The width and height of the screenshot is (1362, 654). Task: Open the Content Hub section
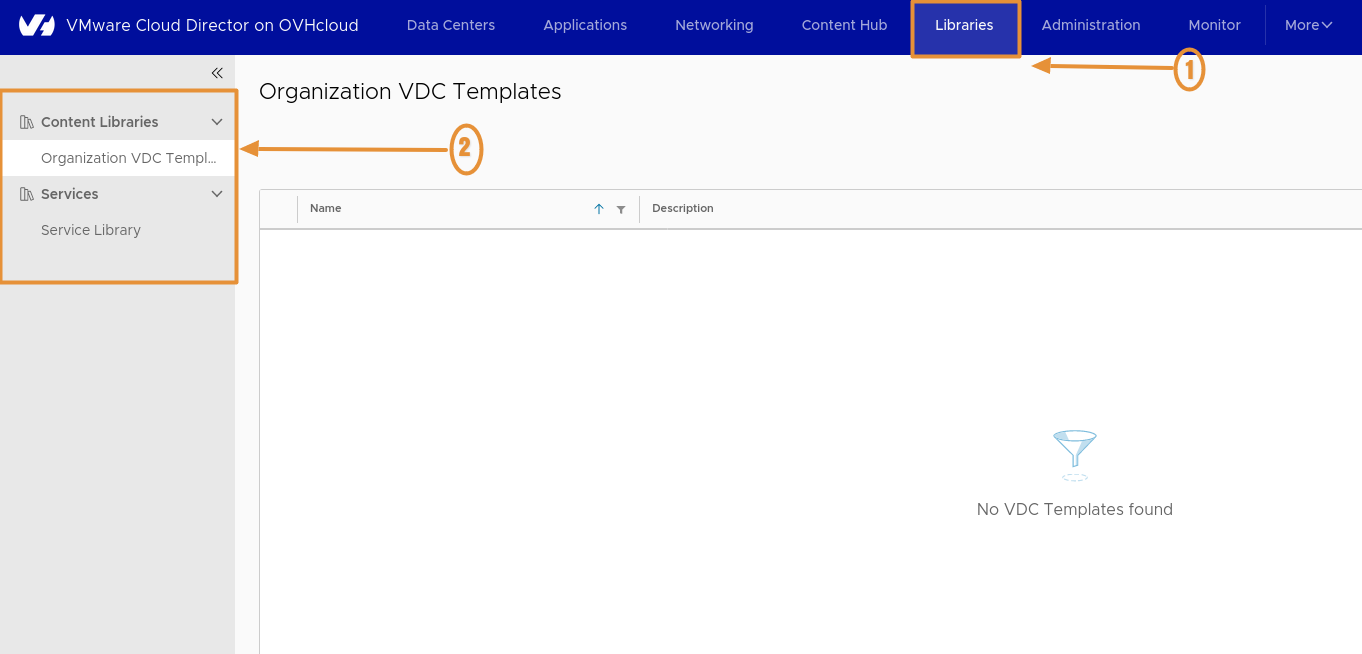pyautogui.click(x=843, y=25)
